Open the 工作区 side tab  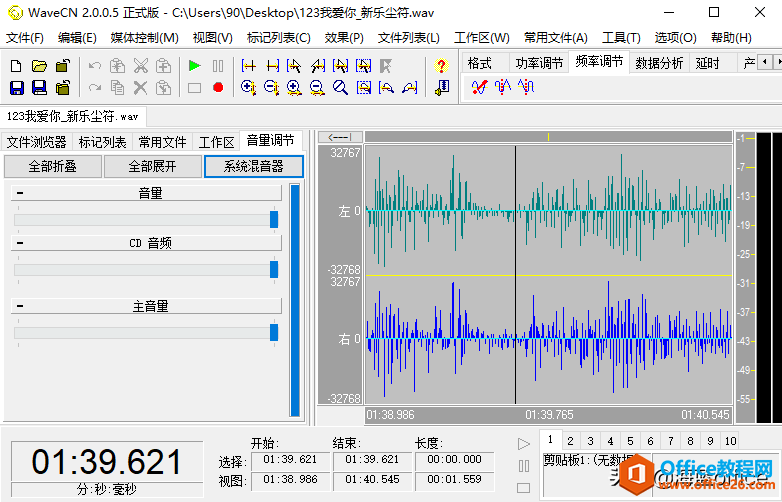point(216,142)
